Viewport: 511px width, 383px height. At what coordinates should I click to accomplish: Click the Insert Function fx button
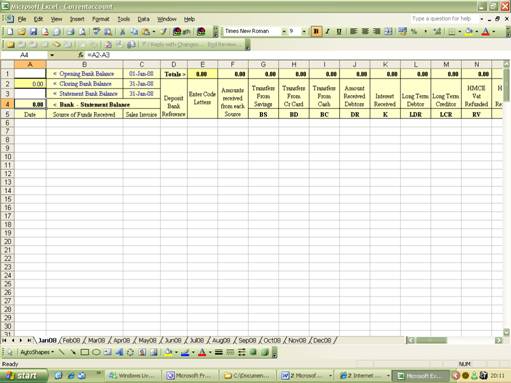coord(80,55)
